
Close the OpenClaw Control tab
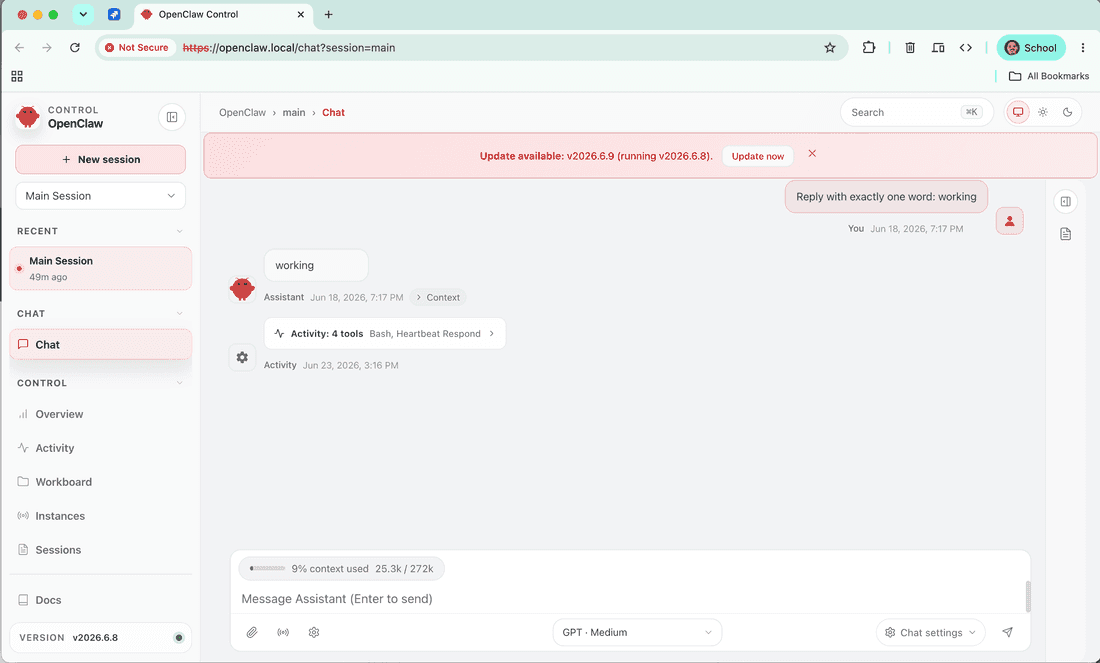point(300,14)
